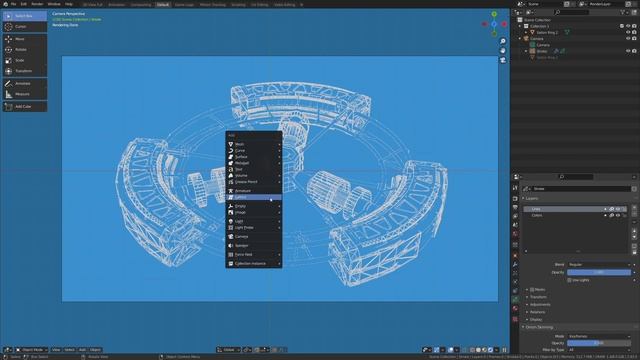Expand Saturn Ring 2 in outliner
This screenshot has width=640, height=360.
pos(527,32)
